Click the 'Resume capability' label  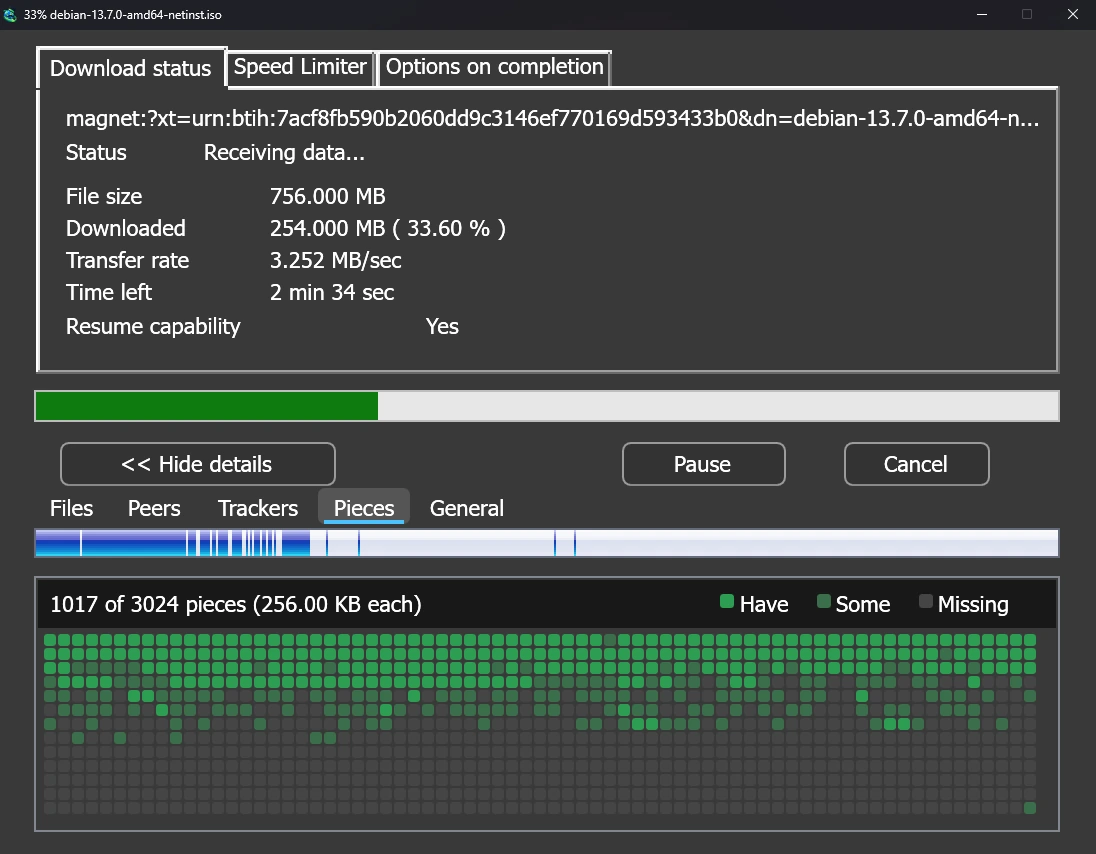(x=153, y=326)
